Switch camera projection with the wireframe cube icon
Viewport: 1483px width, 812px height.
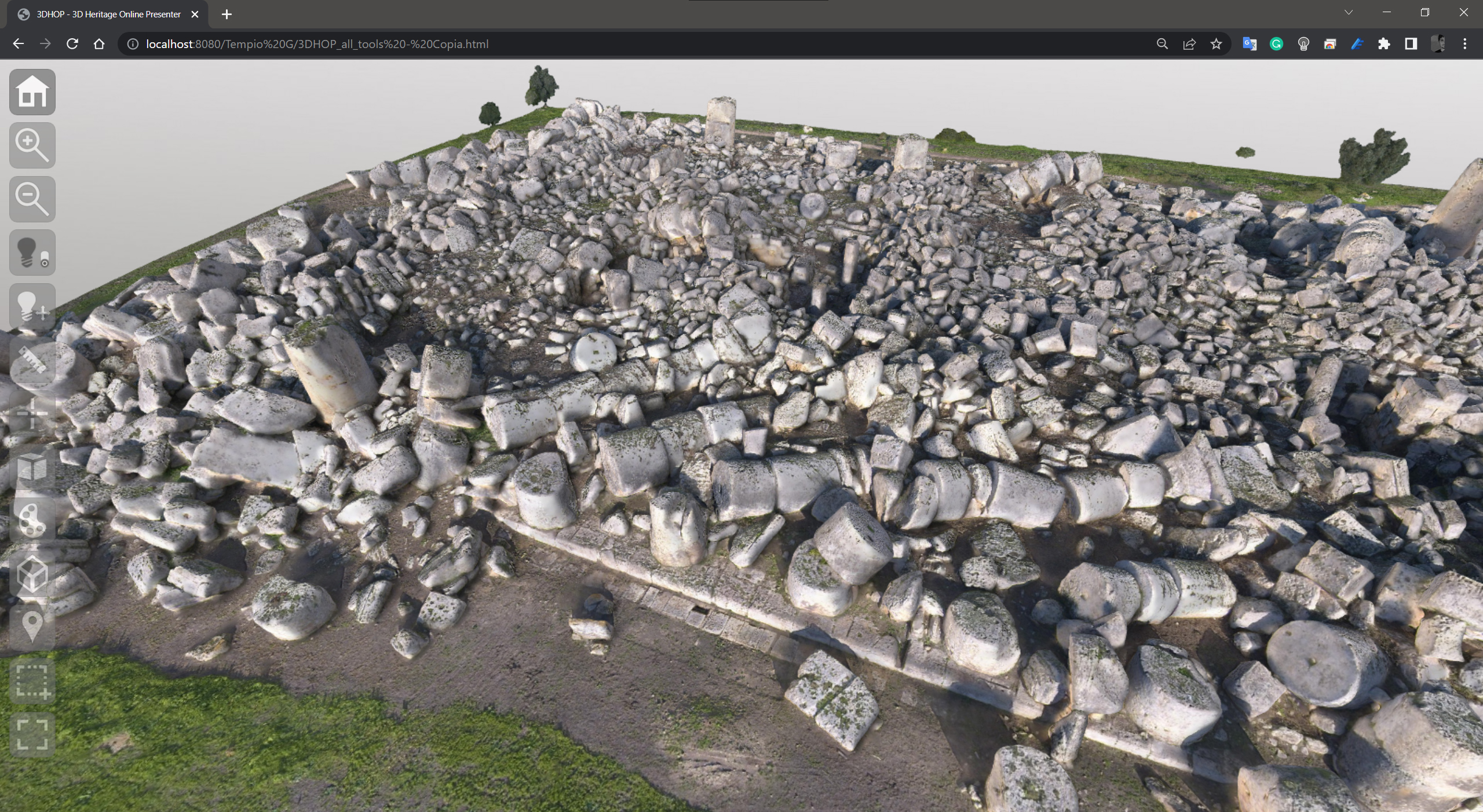coord(32,574)
